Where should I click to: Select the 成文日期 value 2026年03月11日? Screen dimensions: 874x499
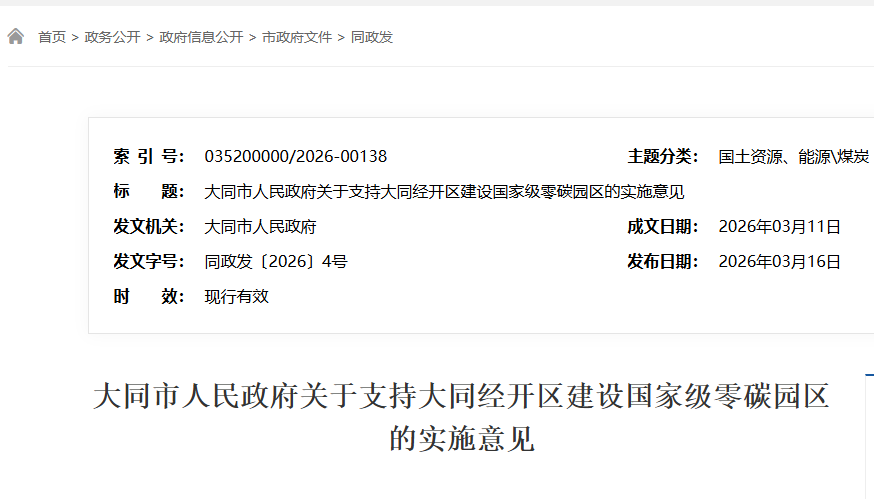tap(779, 227)
